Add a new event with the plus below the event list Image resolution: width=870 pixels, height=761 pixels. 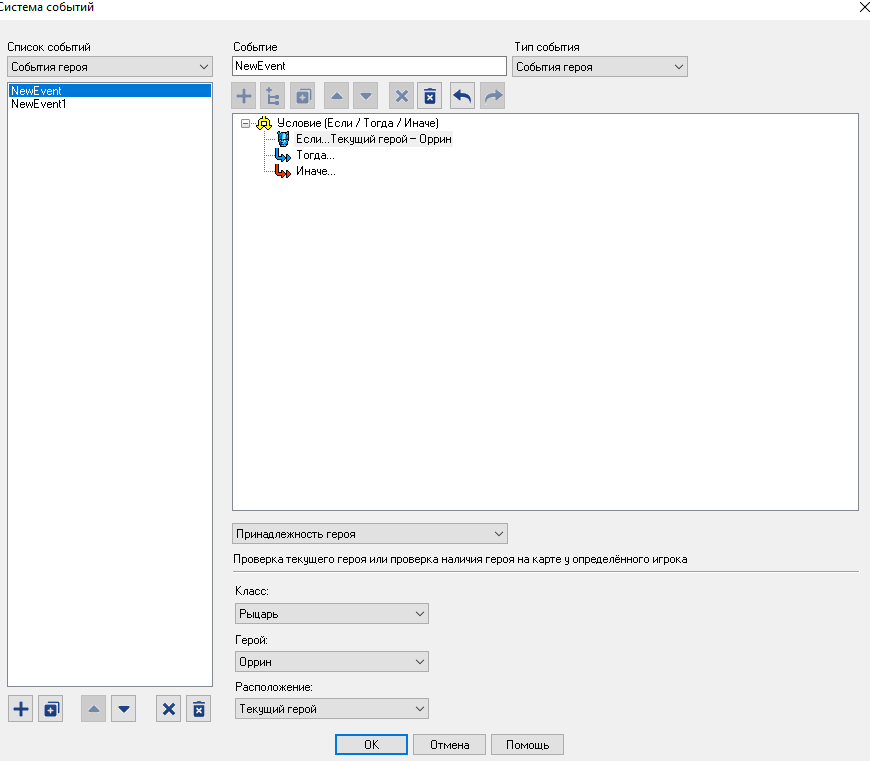click(21, 709)
